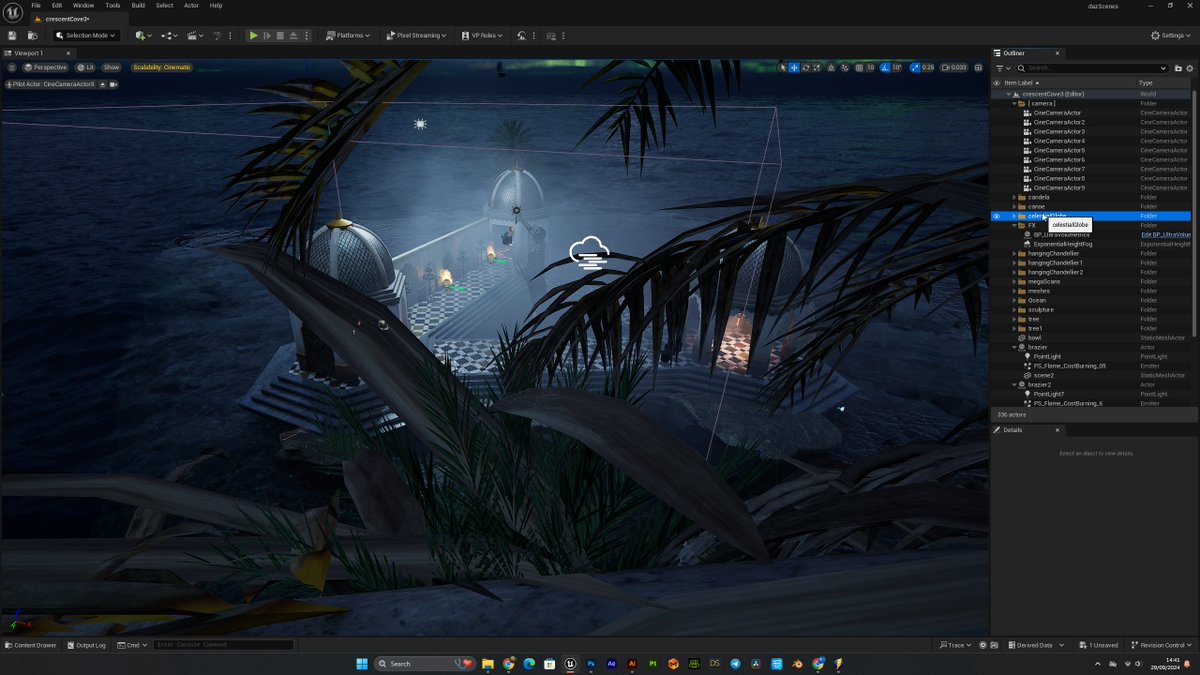Collapse the [camera] folder
The height and width of the screenshot is (675, 1200).
pos(1013,103)
